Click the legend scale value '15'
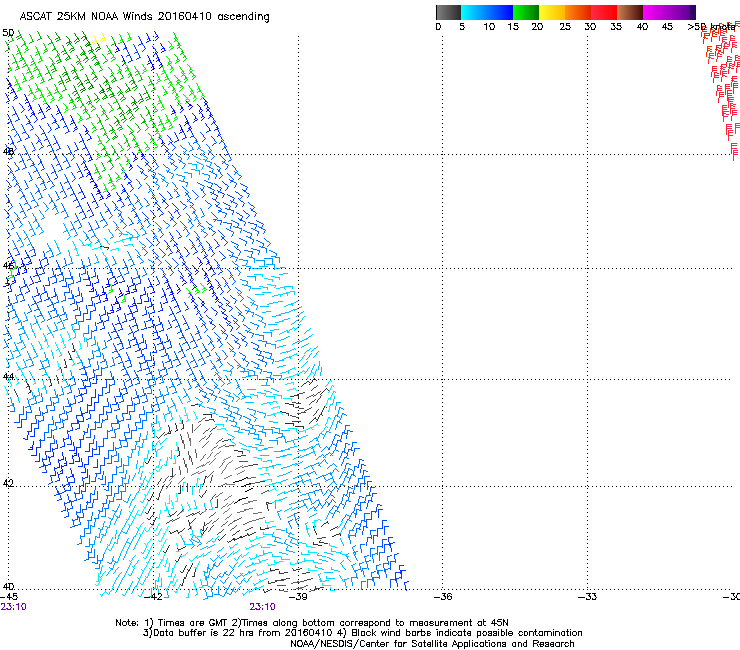 point(513,27)
